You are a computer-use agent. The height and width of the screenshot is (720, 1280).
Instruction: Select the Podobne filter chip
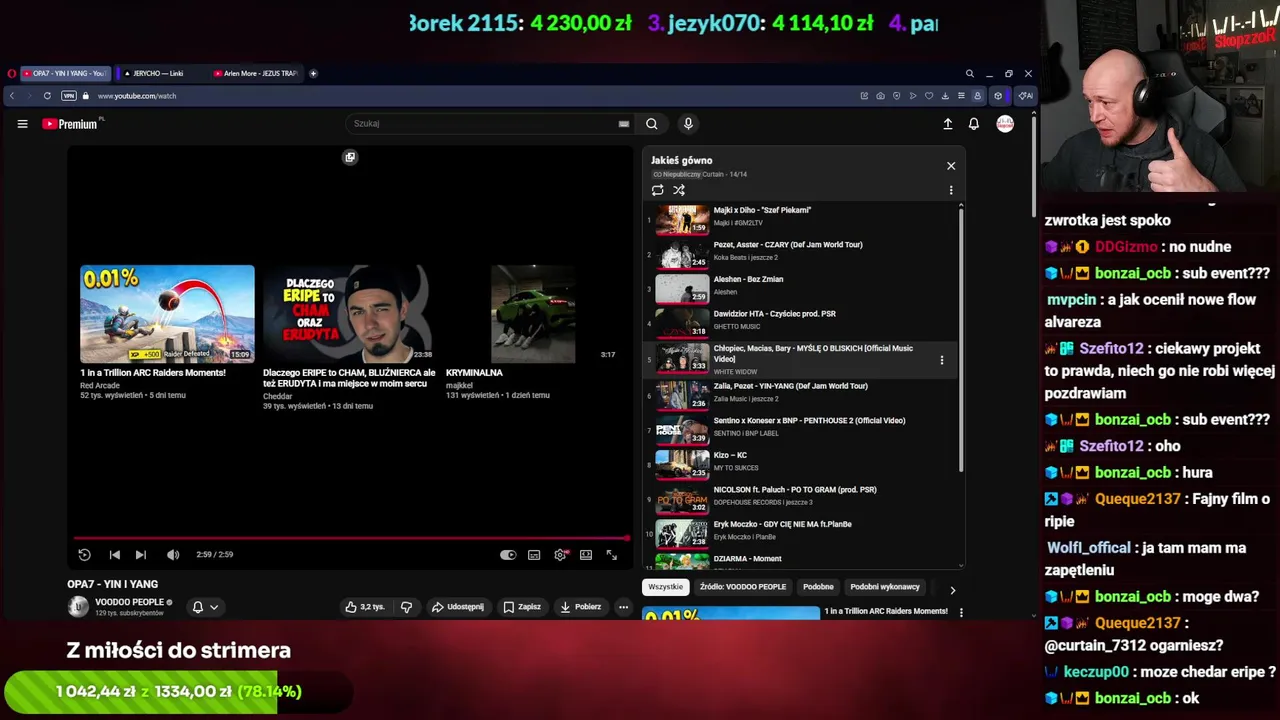coord(818,587)
